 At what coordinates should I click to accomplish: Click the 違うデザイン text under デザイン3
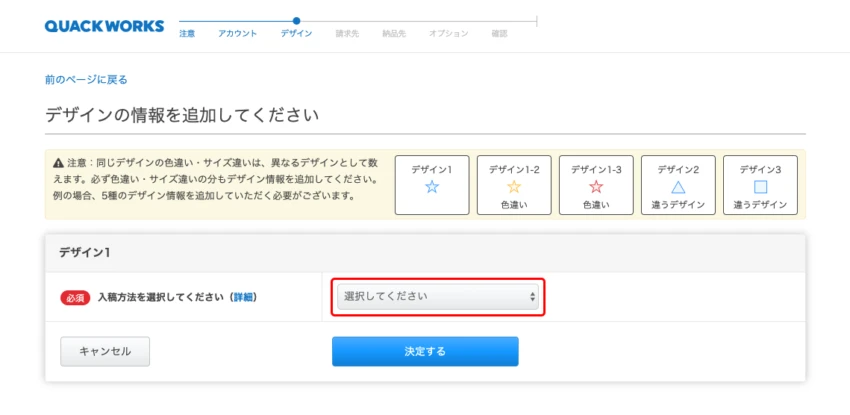pos(761,205)
